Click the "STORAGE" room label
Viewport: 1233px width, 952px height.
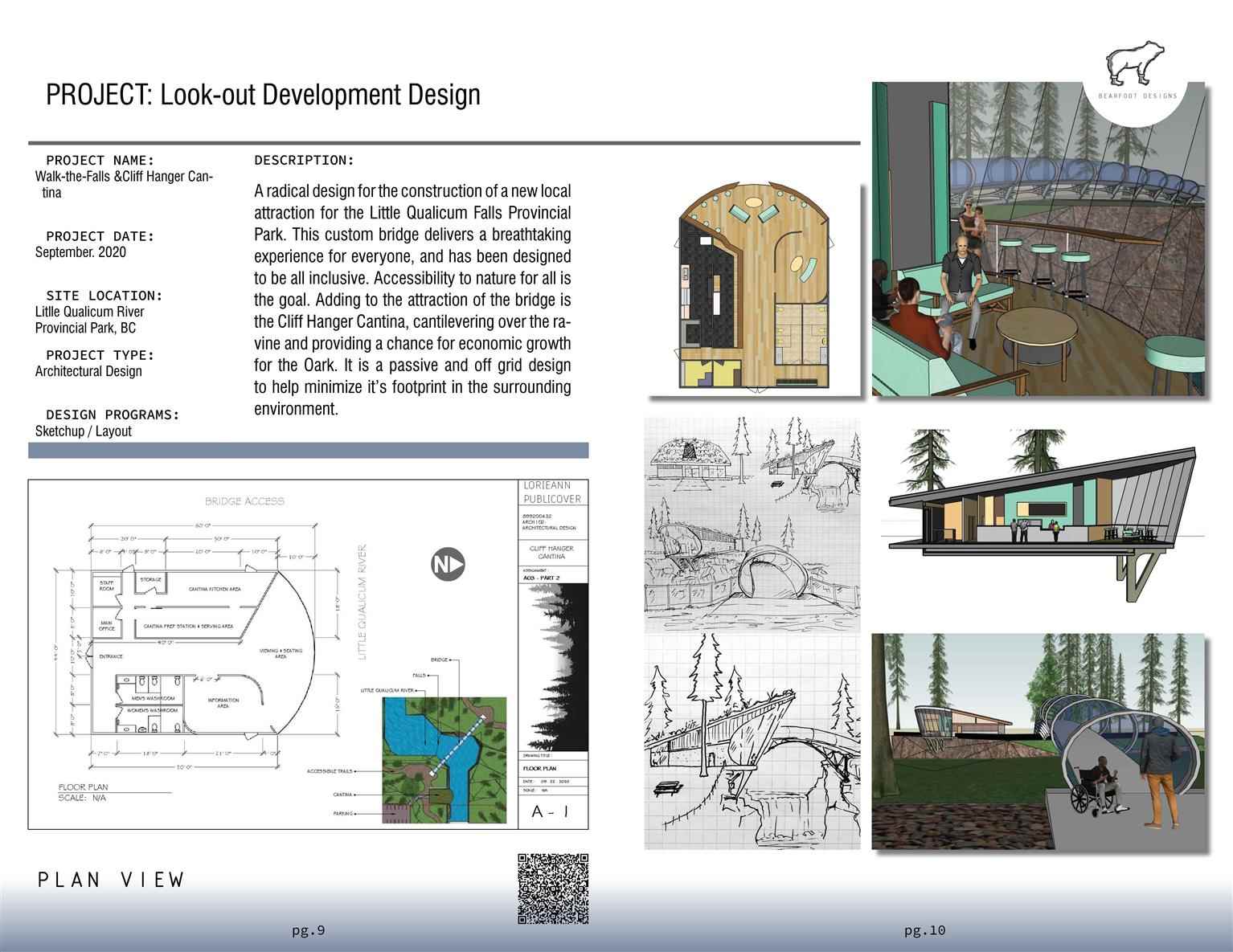pyautogui.click(x=150, y=579)
